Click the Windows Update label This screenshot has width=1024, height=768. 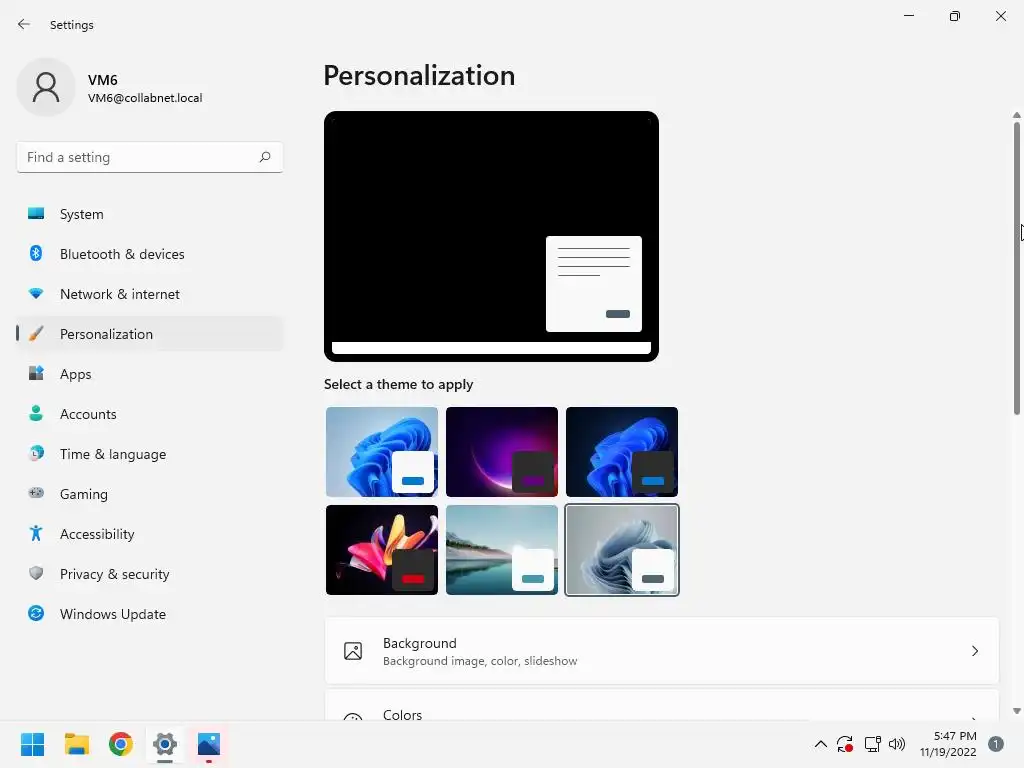(112, 614)
